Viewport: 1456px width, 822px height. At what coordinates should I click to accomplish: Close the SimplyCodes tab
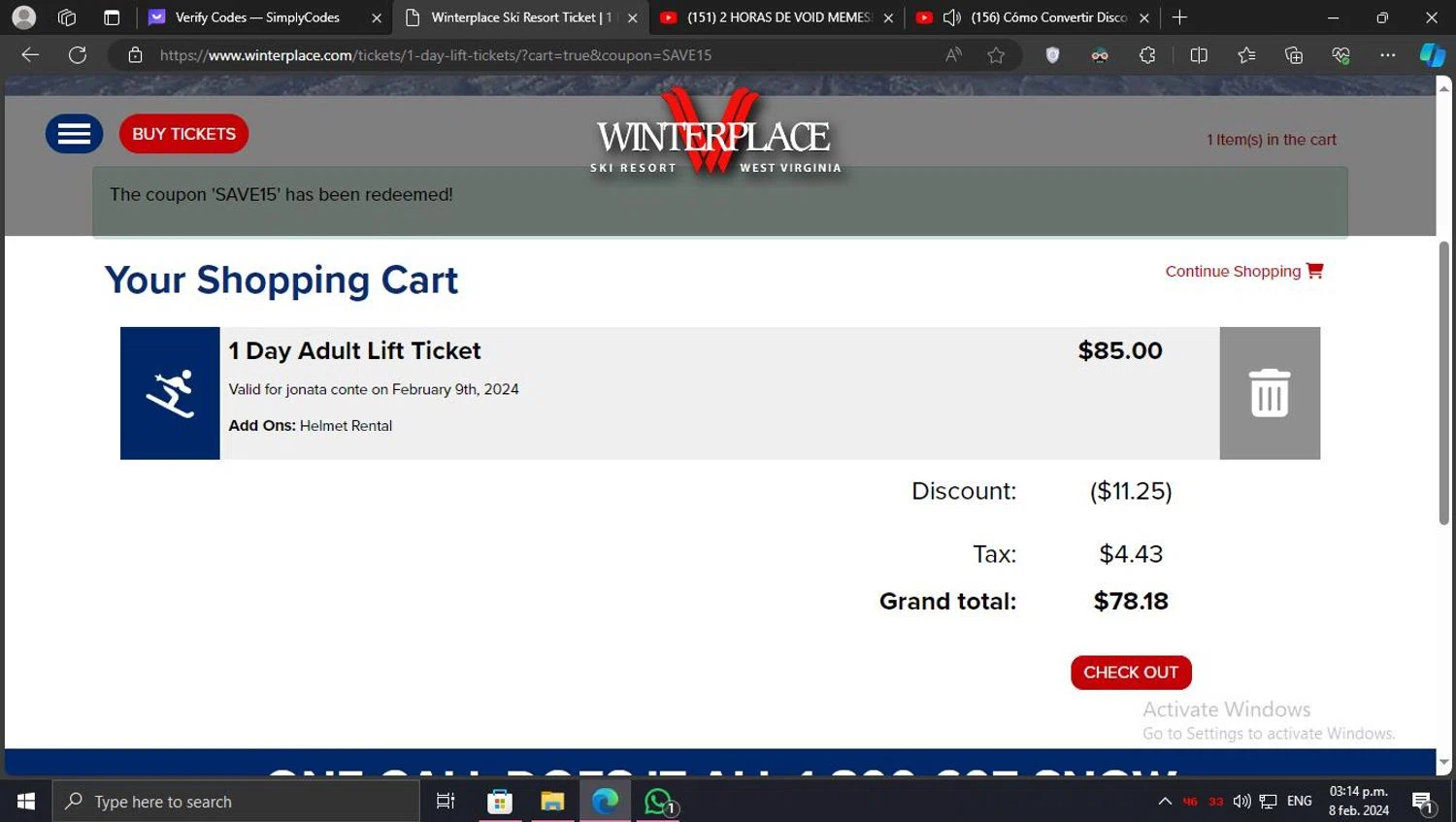(377, 17)
